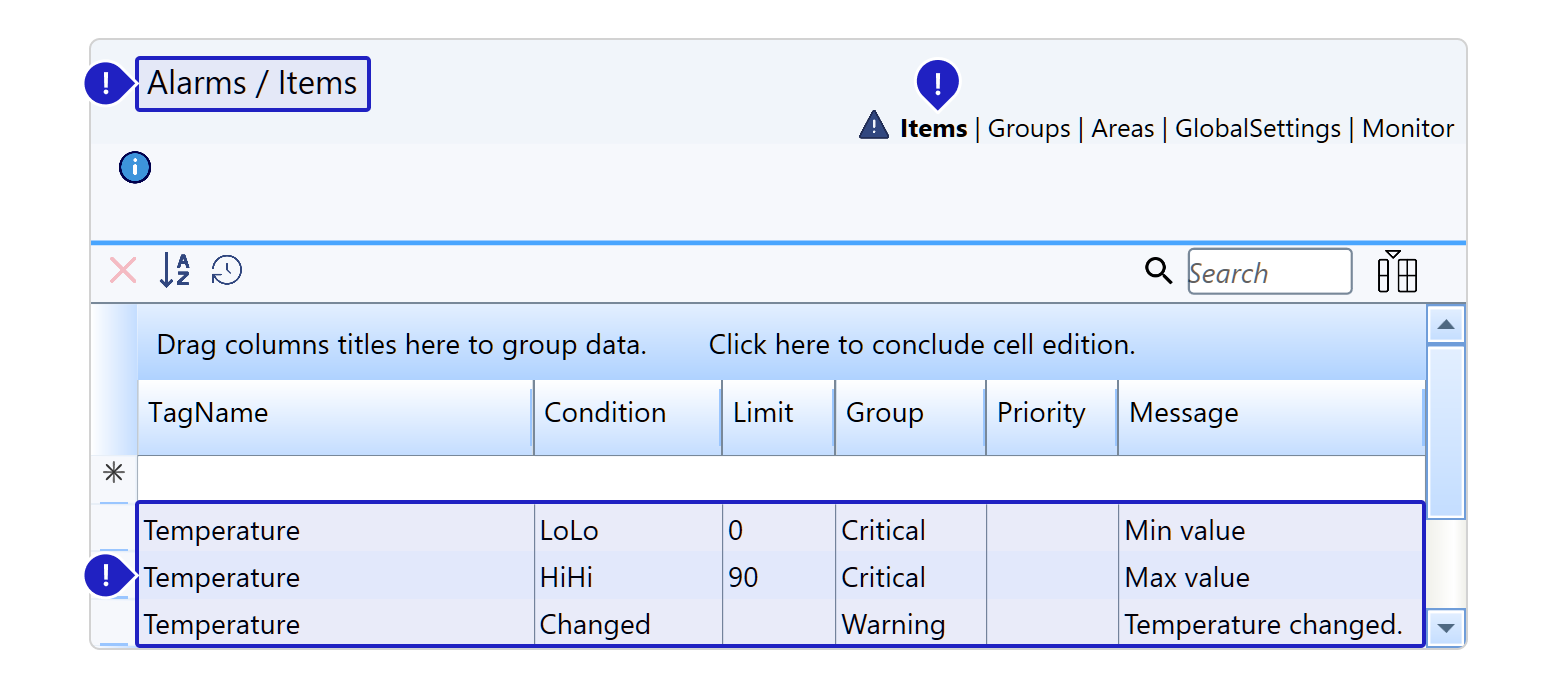Open the column chooser icon
Screen dimensions: 1546x688
click(1397, 272)
